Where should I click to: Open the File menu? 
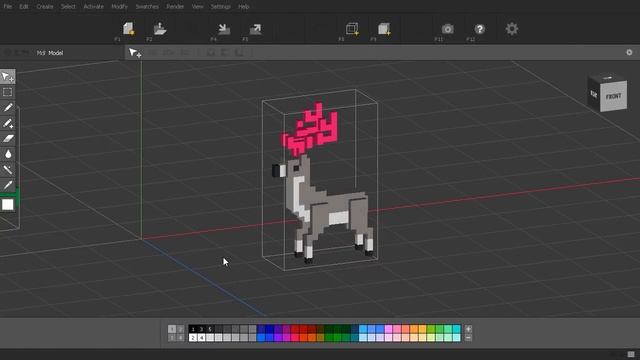pyautogui.click(x=7, y=7)
